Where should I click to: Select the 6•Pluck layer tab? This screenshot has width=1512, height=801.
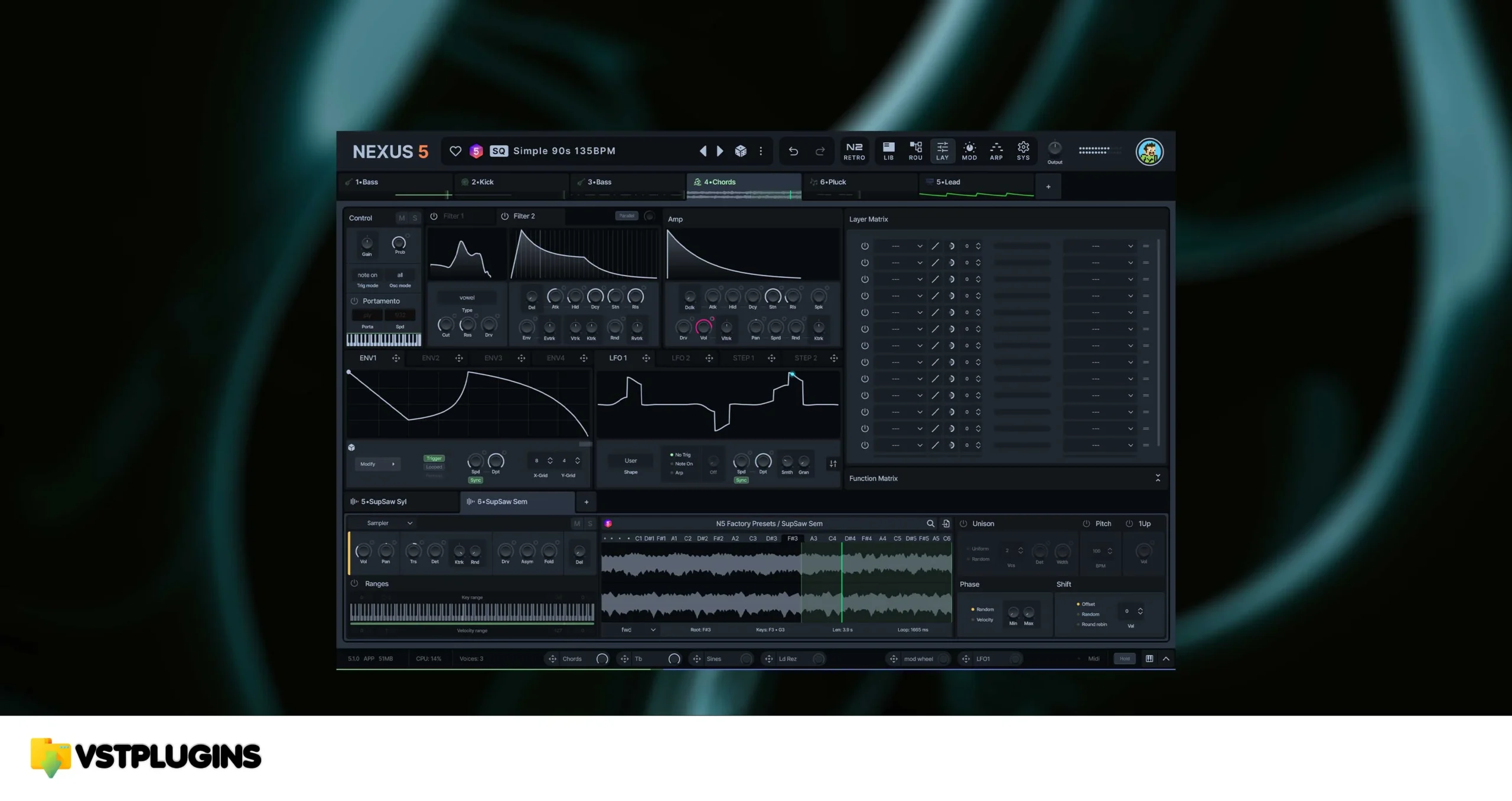[x=860, y=187]
